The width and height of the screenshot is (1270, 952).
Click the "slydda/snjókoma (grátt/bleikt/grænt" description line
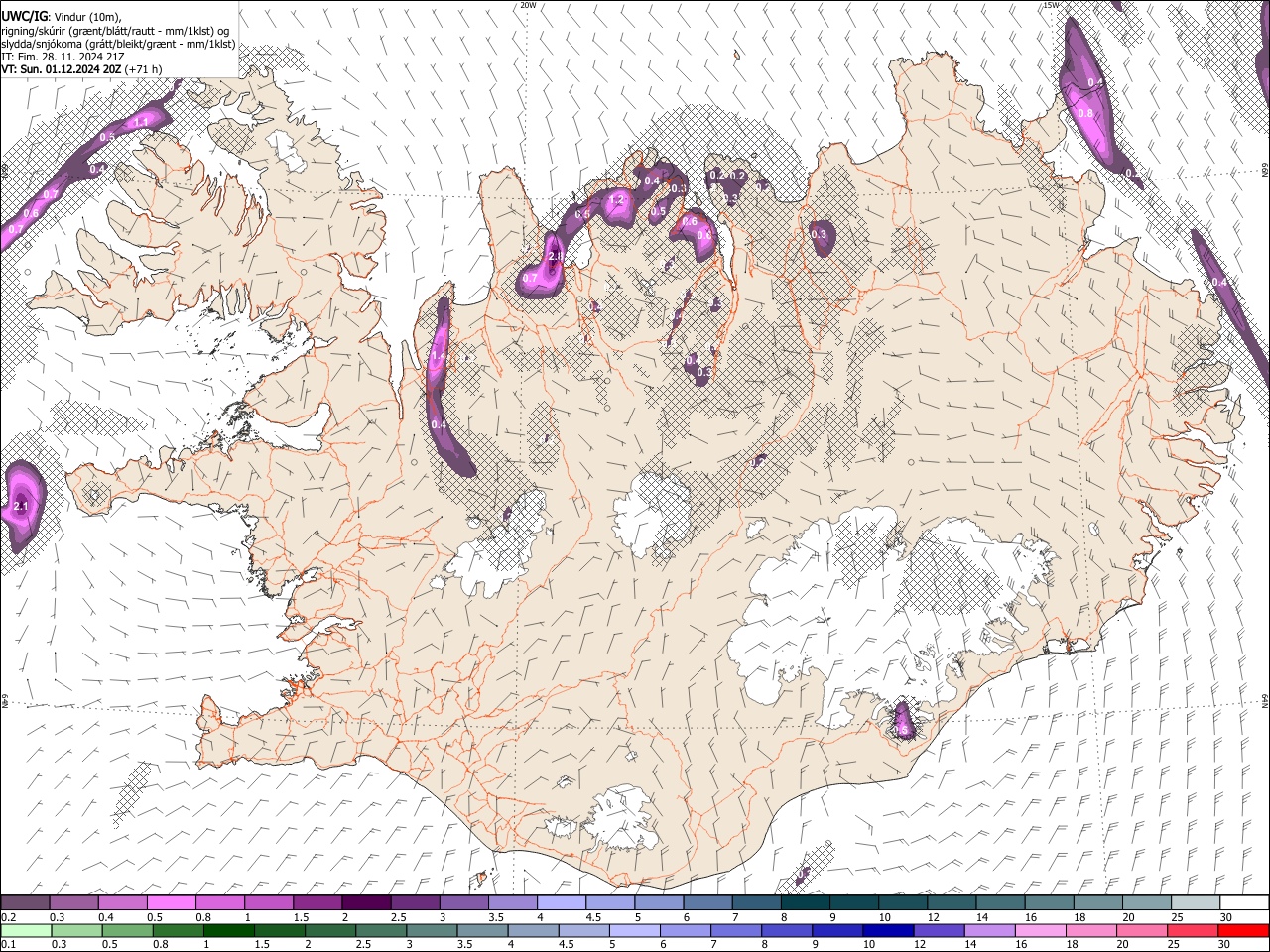coord(118,44)
